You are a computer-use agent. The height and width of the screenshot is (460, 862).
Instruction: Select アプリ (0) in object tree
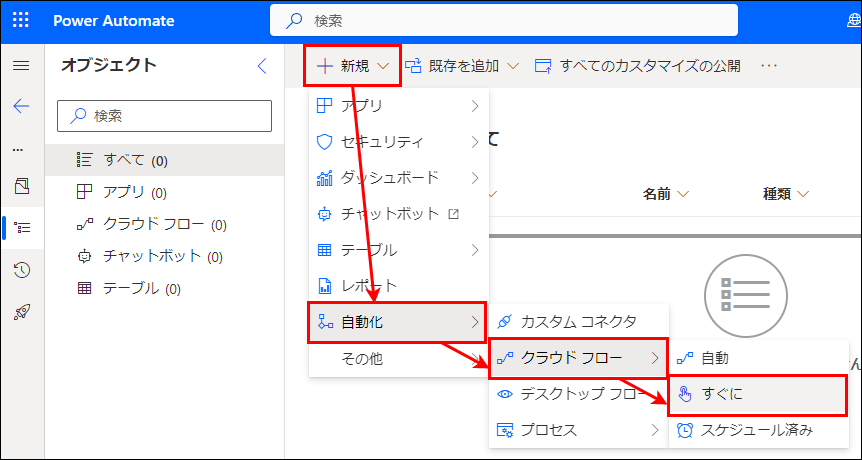(164, 192)
